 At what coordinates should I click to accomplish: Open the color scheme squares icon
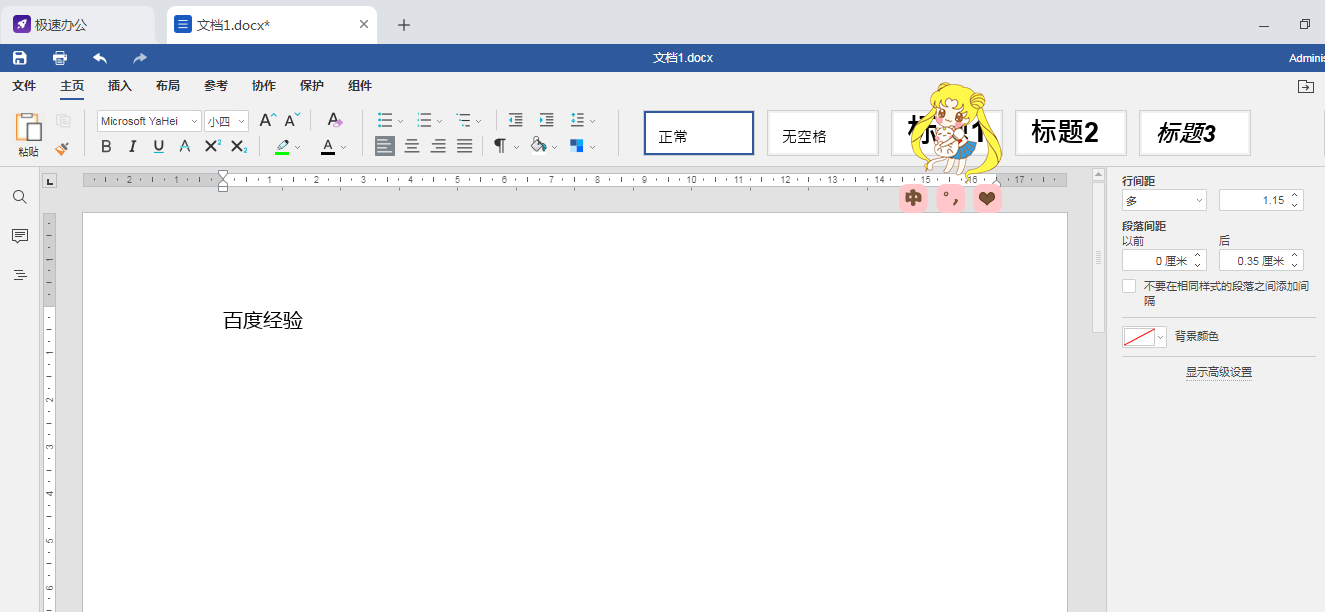(577, 147)
